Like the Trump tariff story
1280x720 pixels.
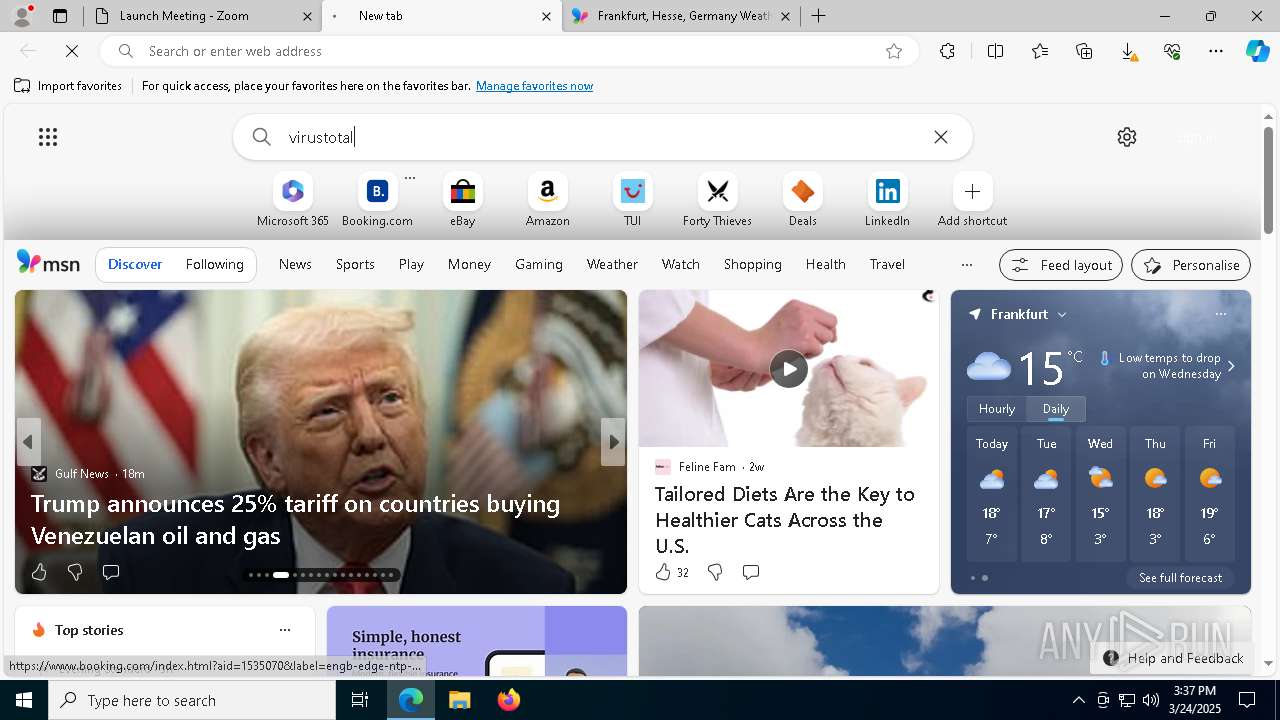click(39, 572)
